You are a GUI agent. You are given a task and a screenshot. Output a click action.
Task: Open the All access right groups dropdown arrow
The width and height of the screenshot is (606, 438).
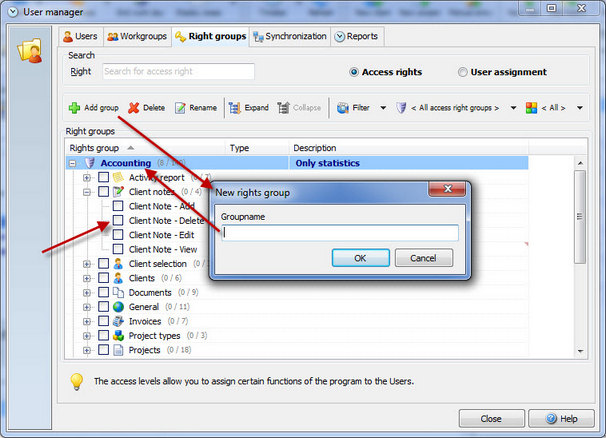click(513, 108)
